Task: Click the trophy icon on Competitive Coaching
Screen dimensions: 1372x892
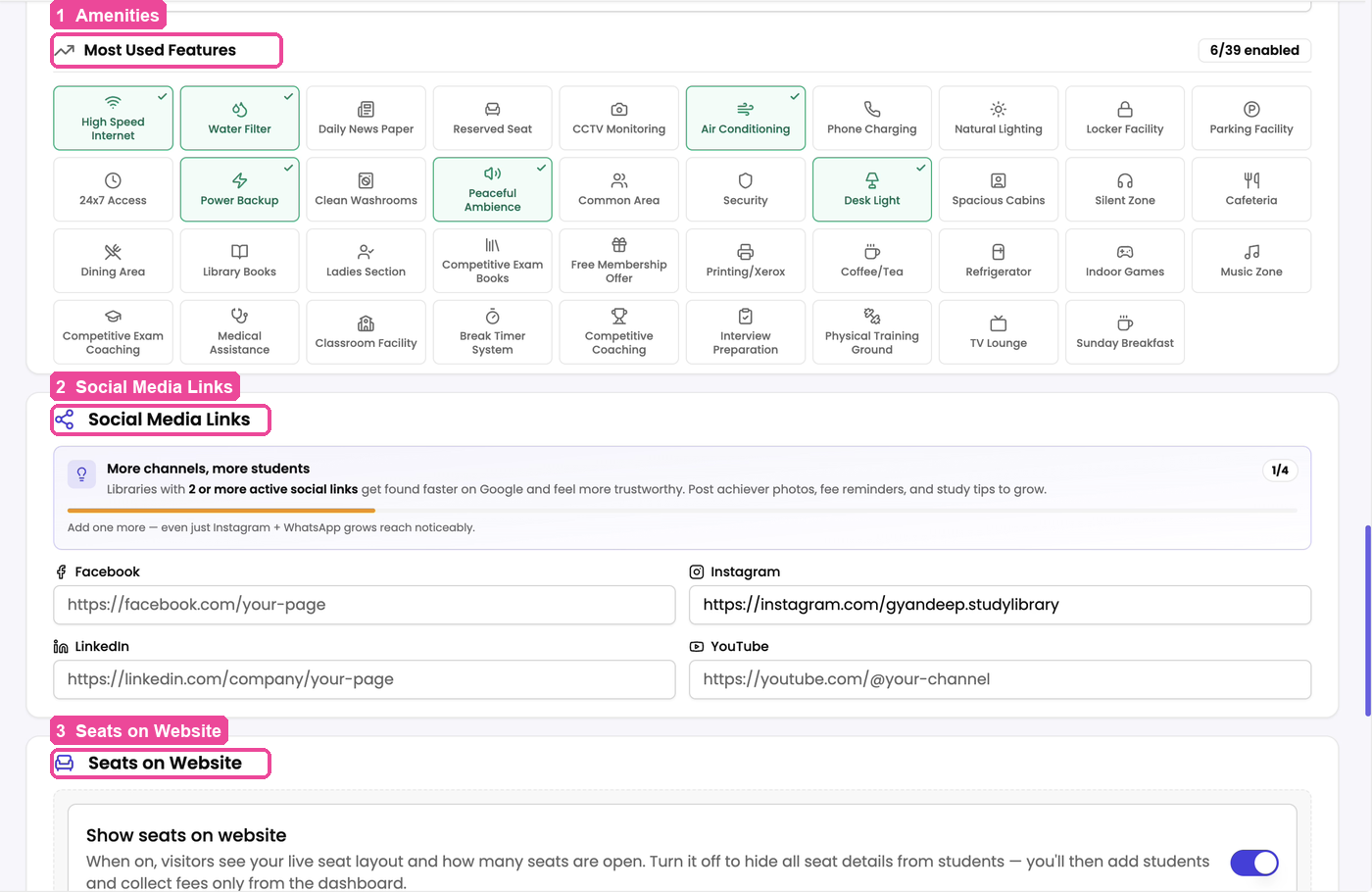Action: [619, 317]
